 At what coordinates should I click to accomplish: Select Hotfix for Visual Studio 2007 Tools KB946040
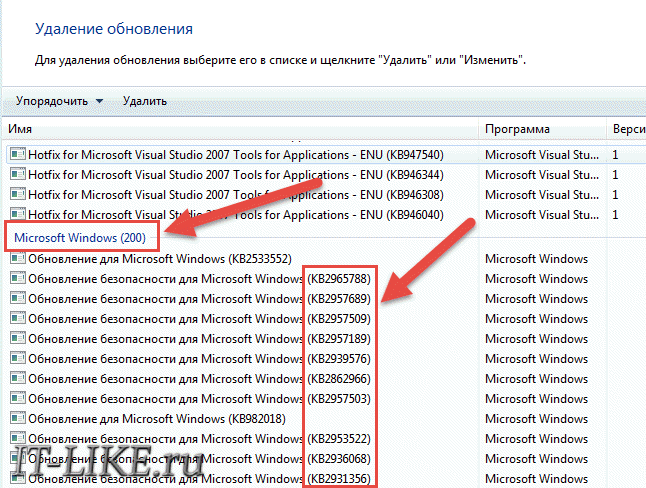236,215
